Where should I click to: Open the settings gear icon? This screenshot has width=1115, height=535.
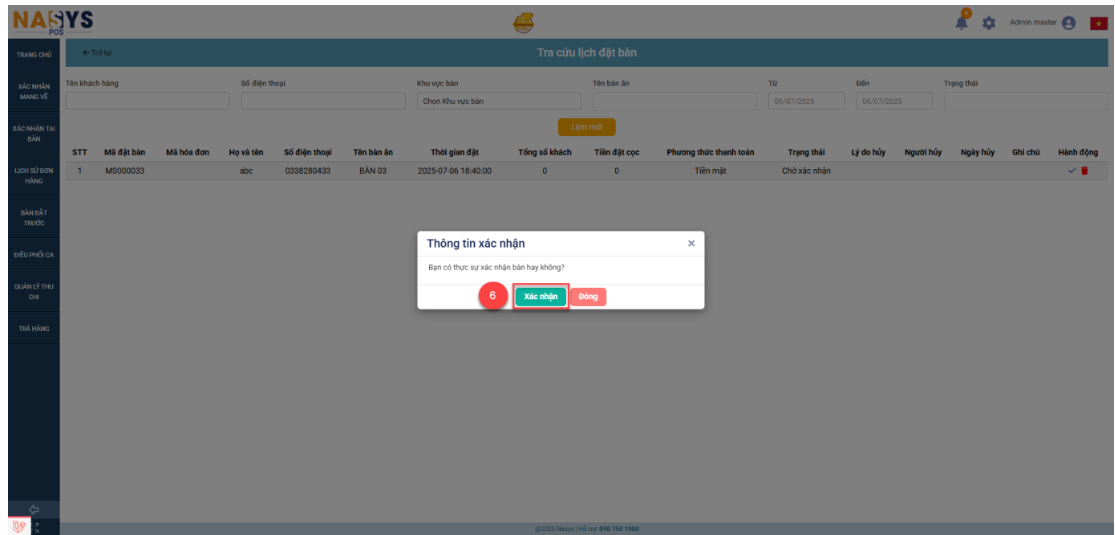pyautogui.click(x=989, y=23)
